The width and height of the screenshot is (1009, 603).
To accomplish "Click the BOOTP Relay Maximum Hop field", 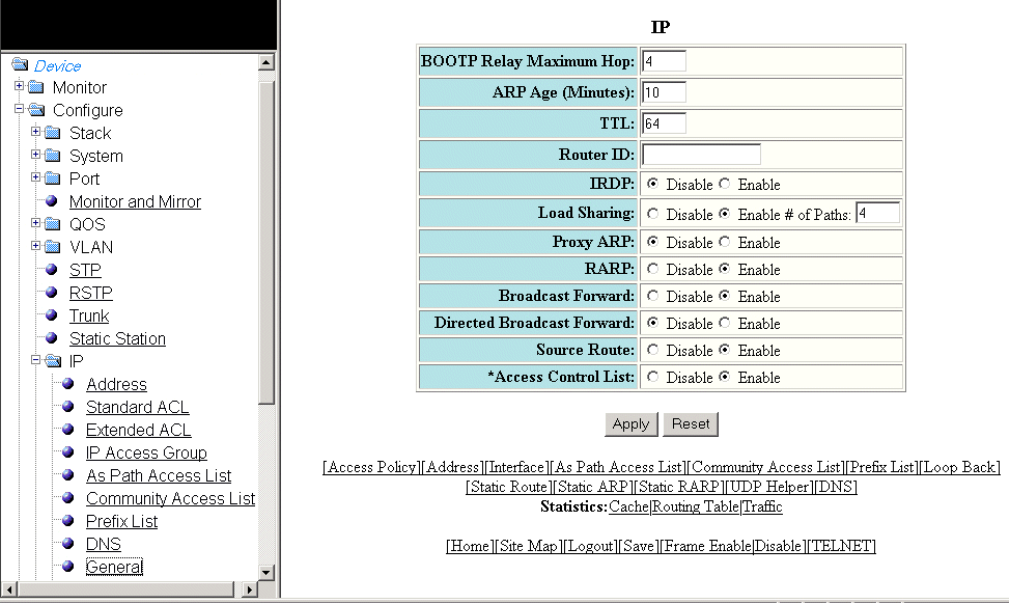I will point(664,61).
